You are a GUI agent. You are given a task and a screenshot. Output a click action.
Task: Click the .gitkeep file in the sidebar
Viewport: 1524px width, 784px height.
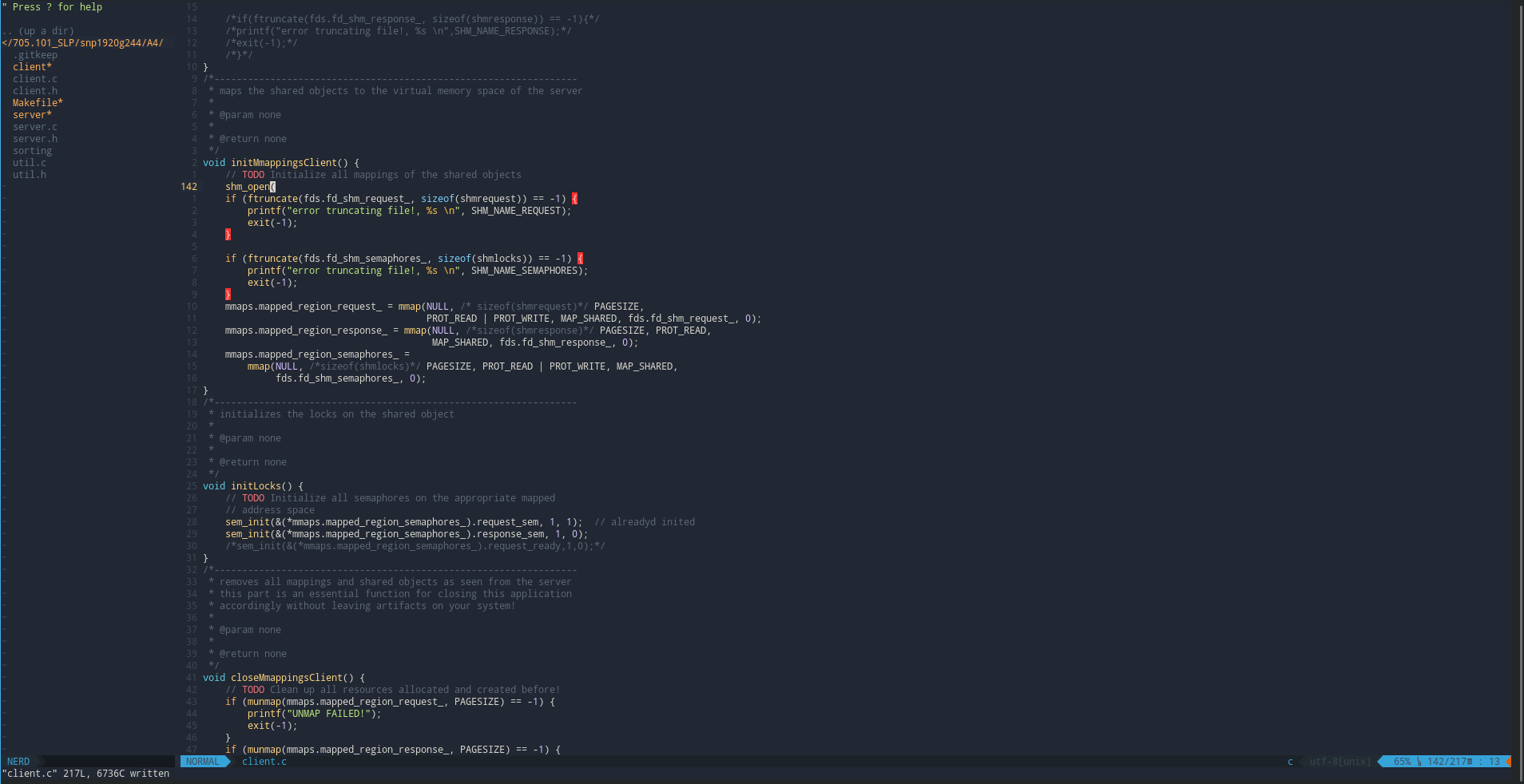coord(35,54)
